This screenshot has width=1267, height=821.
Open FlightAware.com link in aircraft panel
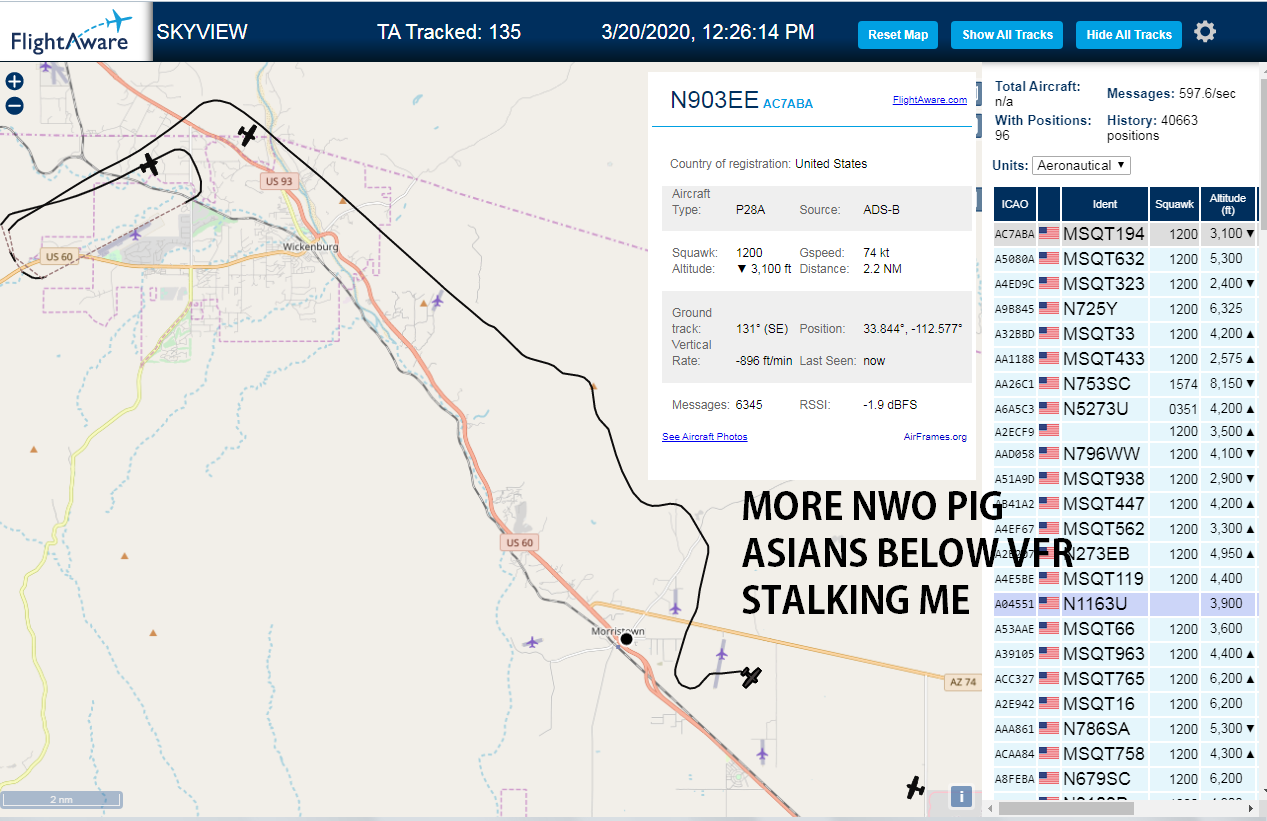(929, 99)
